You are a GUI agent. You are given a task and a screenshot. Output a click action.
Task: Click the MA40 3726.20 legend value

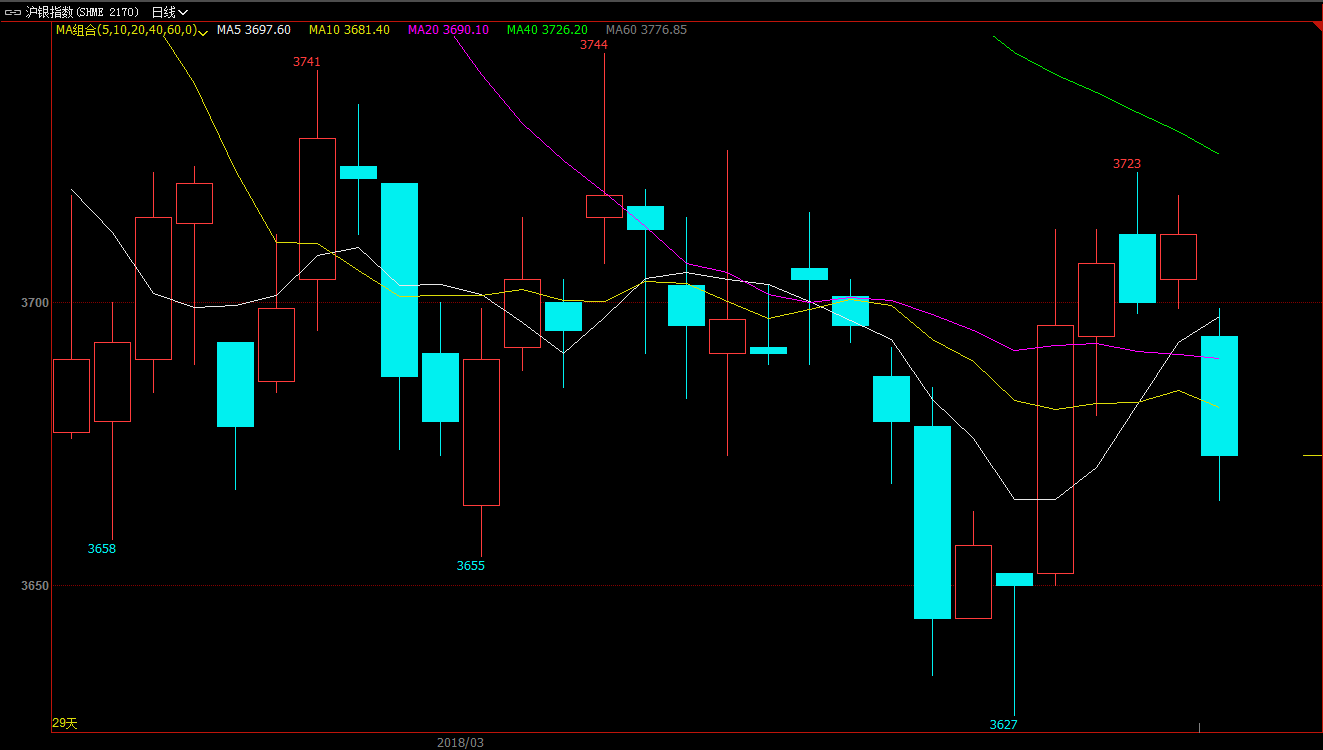[x=547, y=30]
